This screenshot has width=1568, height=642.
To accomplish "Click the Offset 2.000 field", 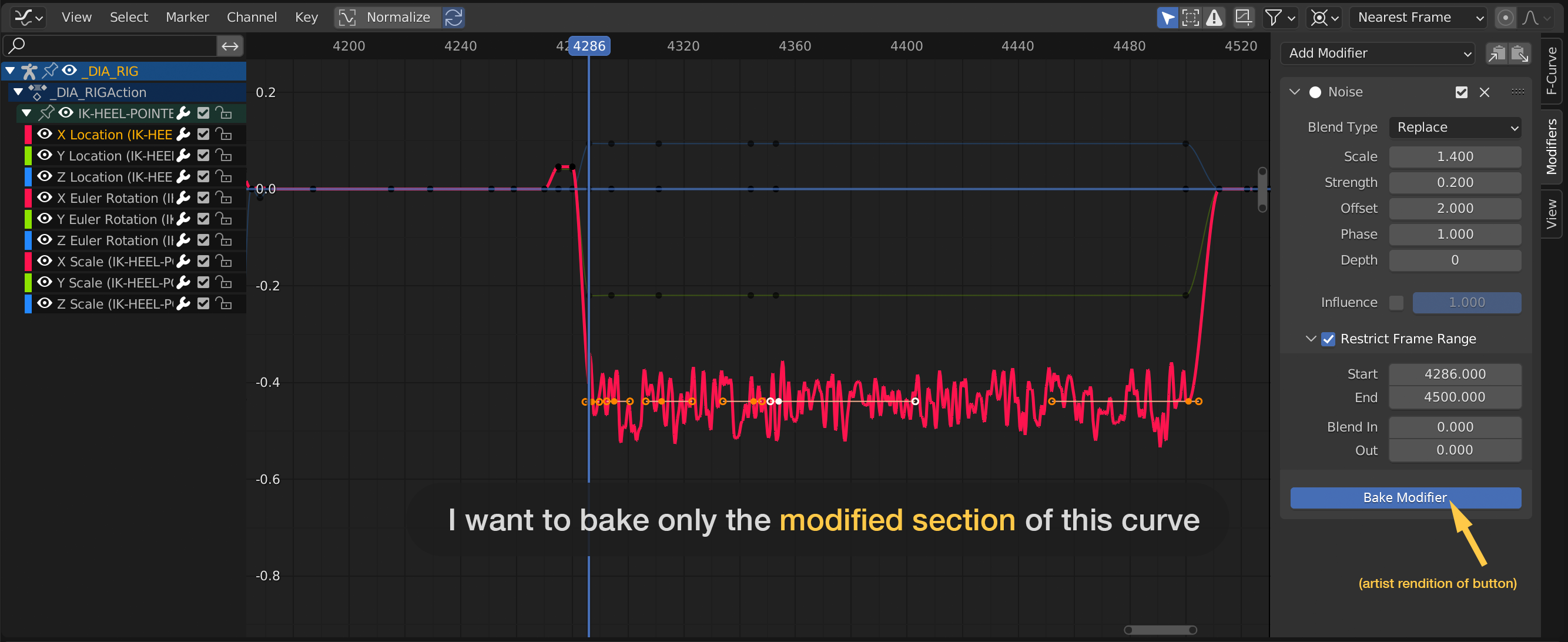I will tap(1455, 208).
